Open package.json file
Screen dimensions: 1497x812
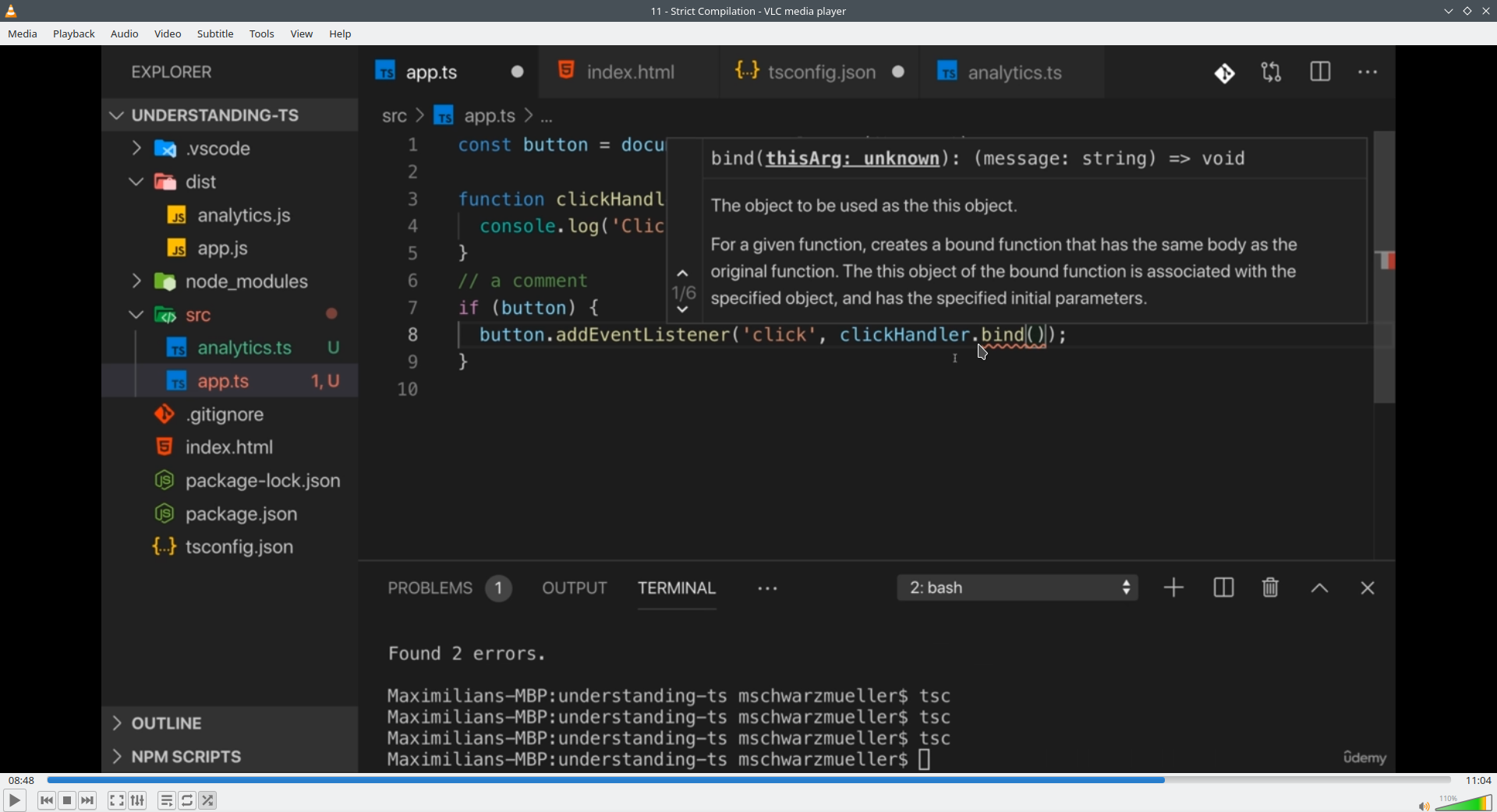point(230,515)
